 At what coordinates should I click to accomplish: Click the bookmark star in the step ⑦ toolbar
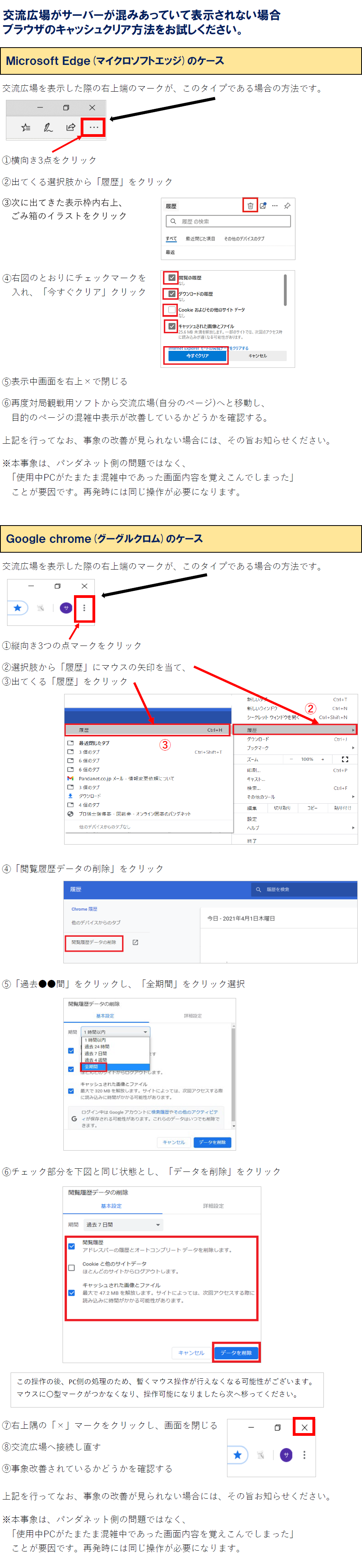(237, 1455)
